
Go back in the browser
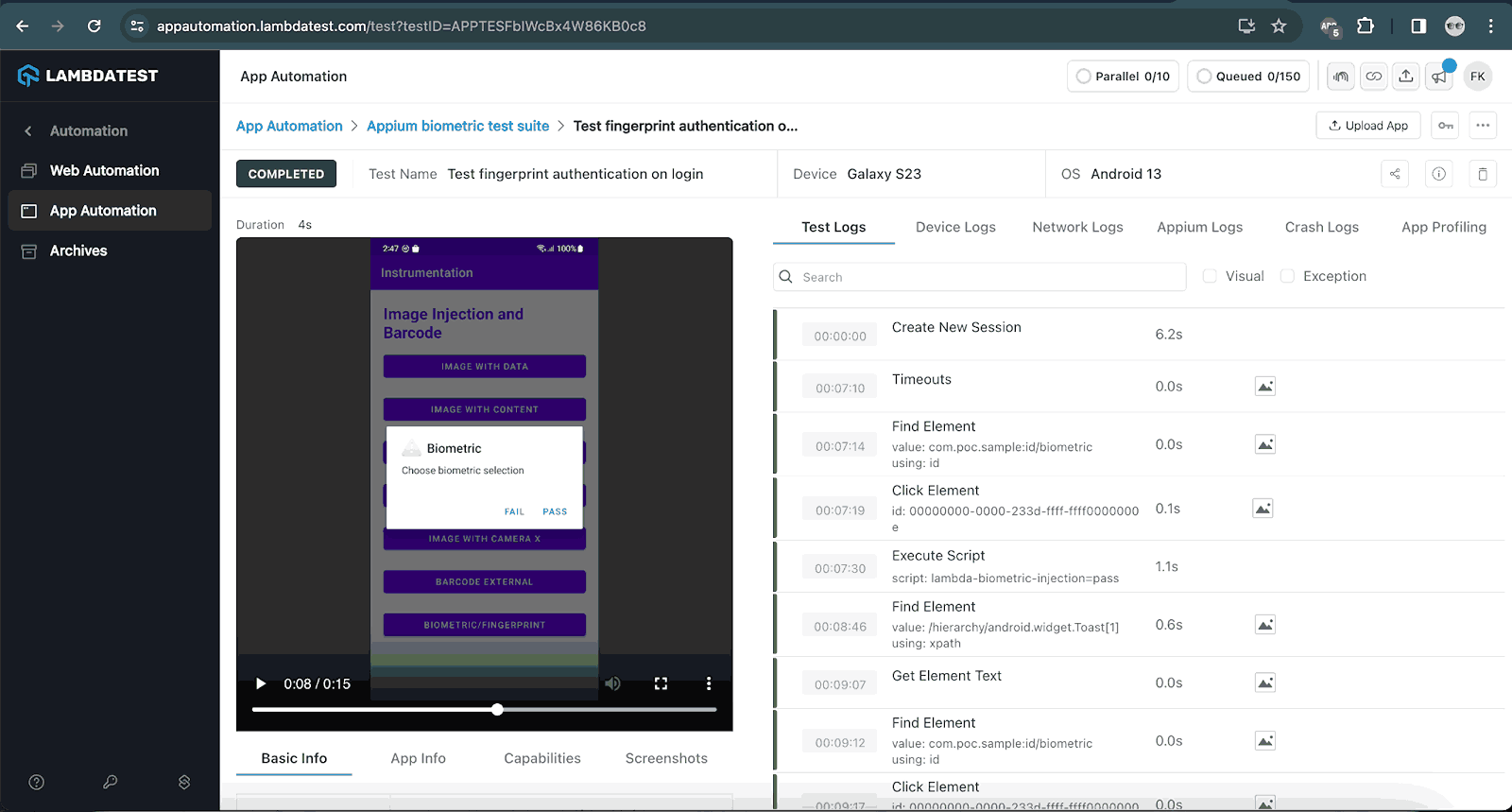coord(23,26)
